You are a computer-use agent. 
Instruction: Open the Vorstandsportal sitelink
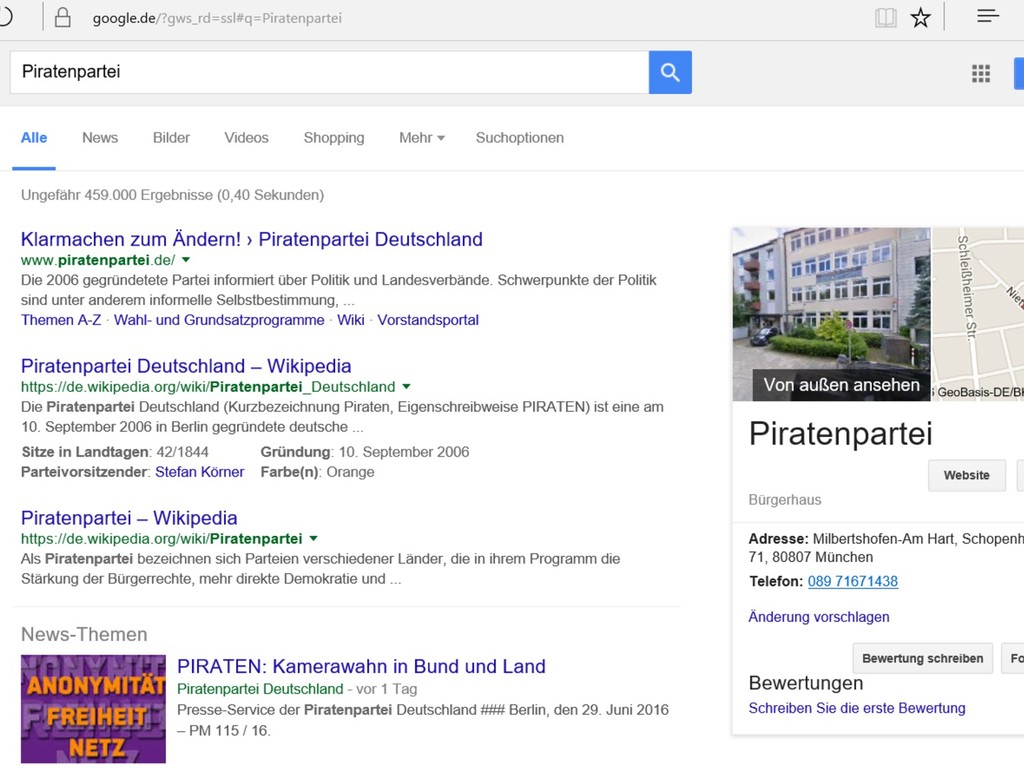coord(428,320)
